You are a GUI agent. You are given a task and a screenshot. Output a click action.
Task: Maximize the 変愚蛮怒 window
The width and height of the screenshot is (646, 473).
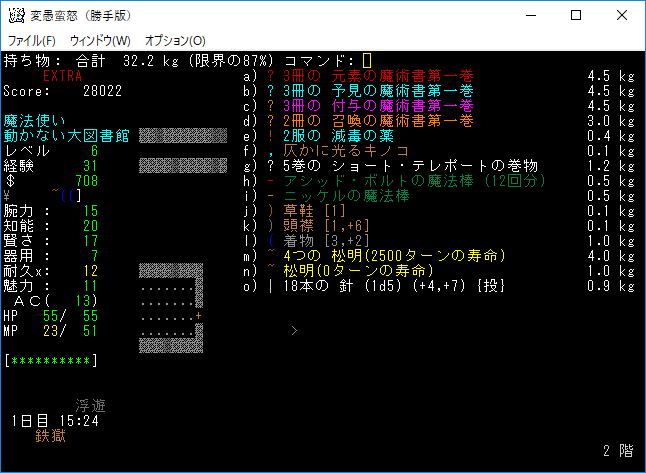click(x=576, y=16)
